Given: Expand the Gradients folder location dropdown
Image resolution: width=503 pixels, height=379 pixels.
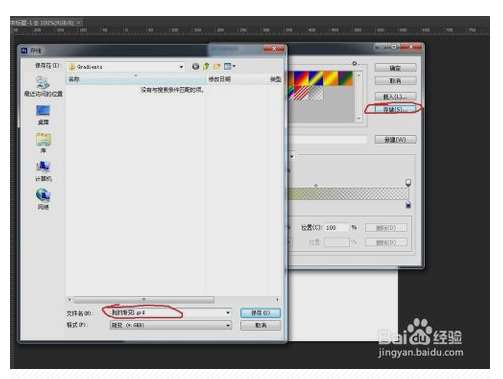Looking at the screenshot, I should (x=181, y=67).
